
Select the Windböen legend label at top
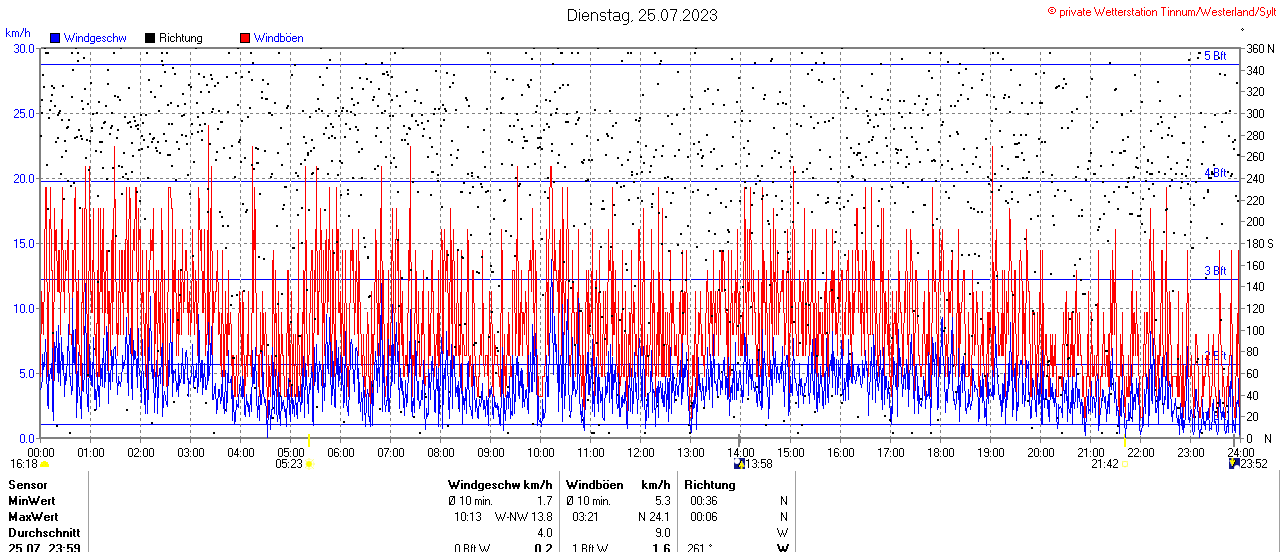click(x=279, y=38)
